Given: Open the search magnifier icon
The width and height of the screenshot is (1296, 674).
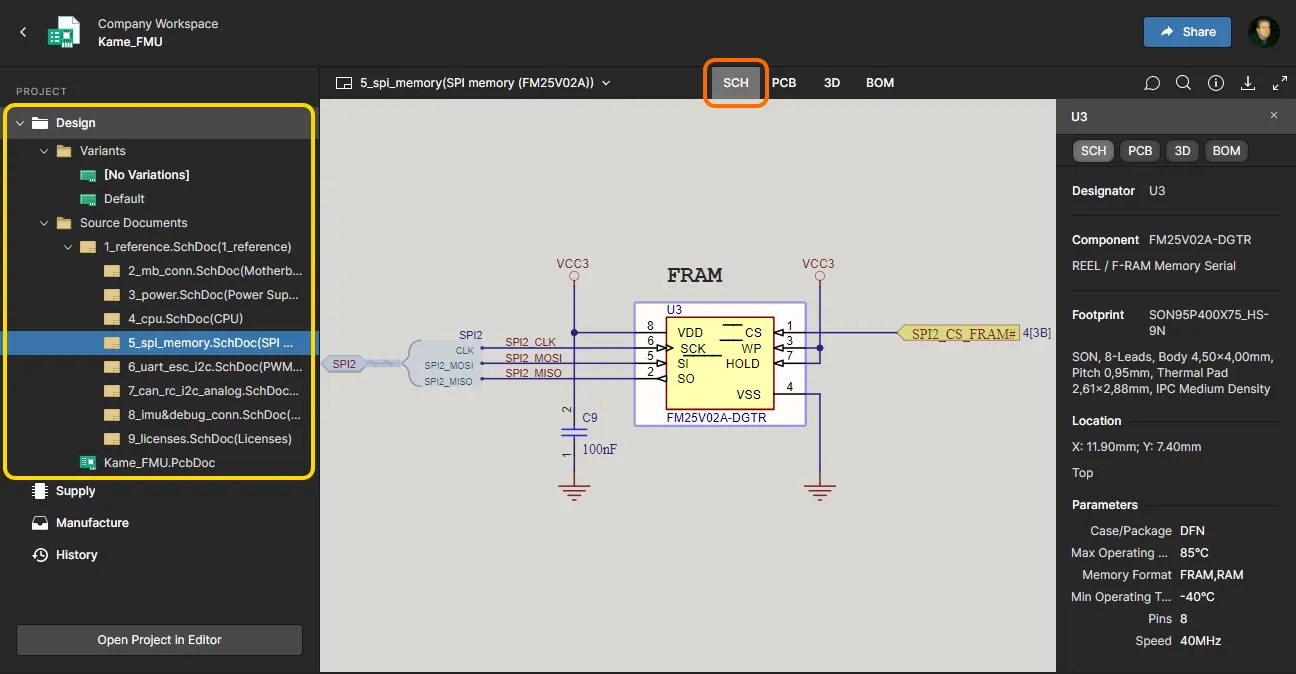Looking at the screenshot, I should click(x=1183, y=83).
